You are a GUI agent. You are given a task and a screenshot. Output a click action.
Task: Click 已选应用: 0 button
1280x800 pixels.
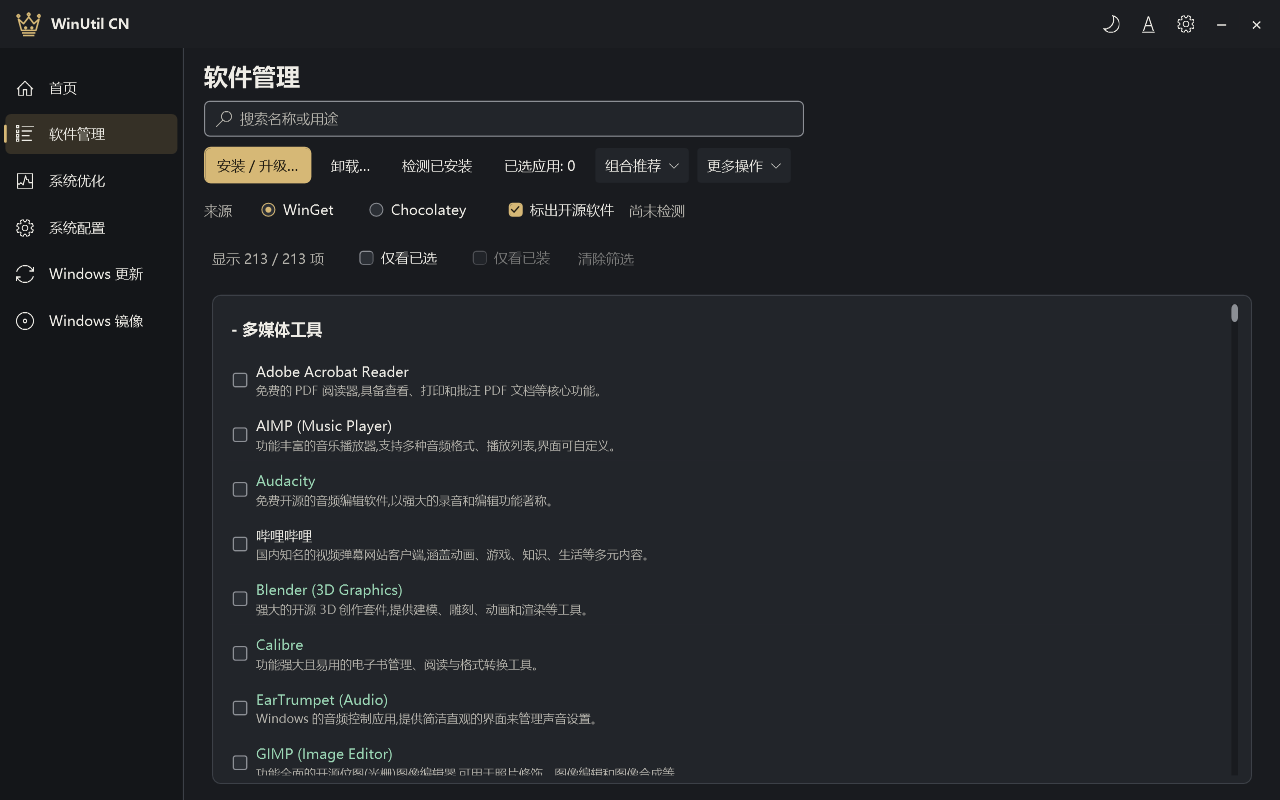540,166
